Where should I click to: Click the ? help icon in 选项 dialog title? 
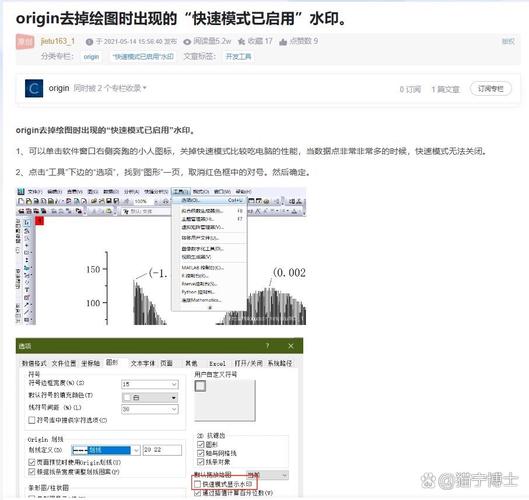[267, 346]
